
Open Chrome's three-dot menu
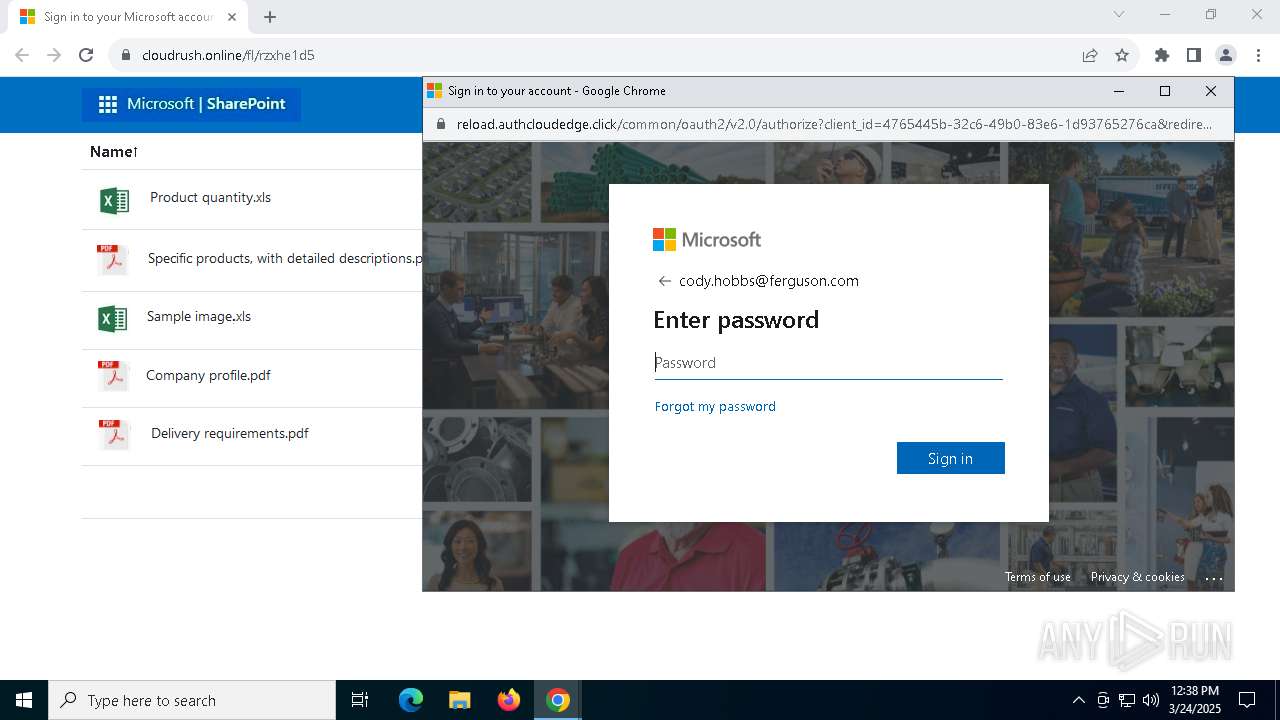tap(1258, 55)
